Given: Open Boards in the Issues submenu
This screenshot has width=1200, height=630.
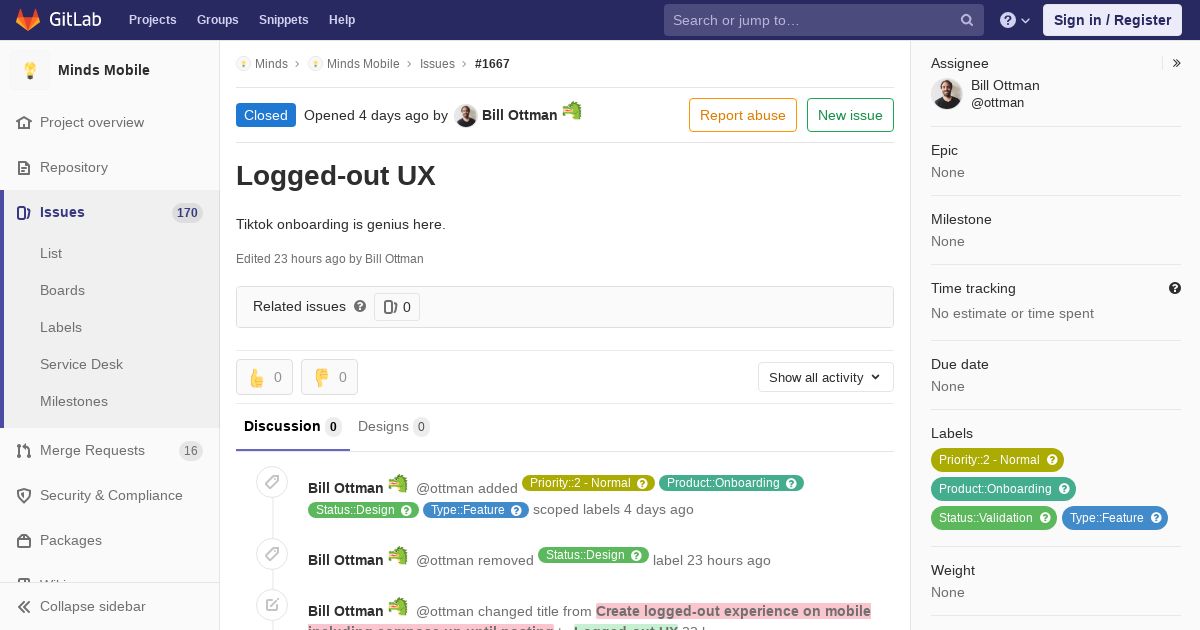Looking at the screenshot, I should click(x=62, y=290).
